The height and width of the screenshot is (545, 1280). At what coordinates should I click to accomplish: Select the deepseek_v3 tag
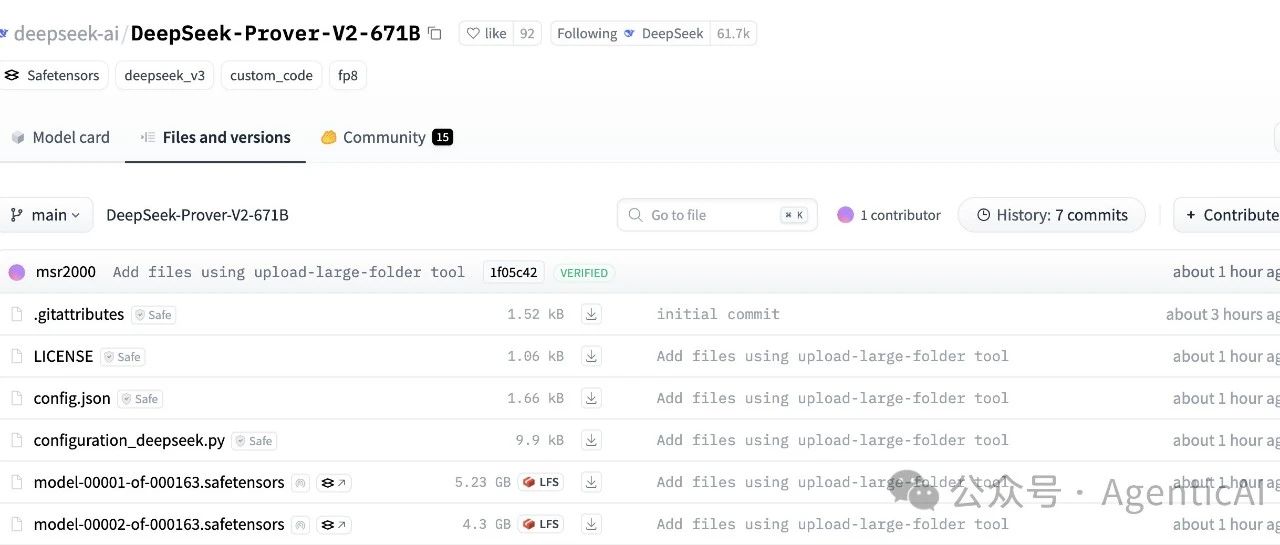[x=164, y=75]
